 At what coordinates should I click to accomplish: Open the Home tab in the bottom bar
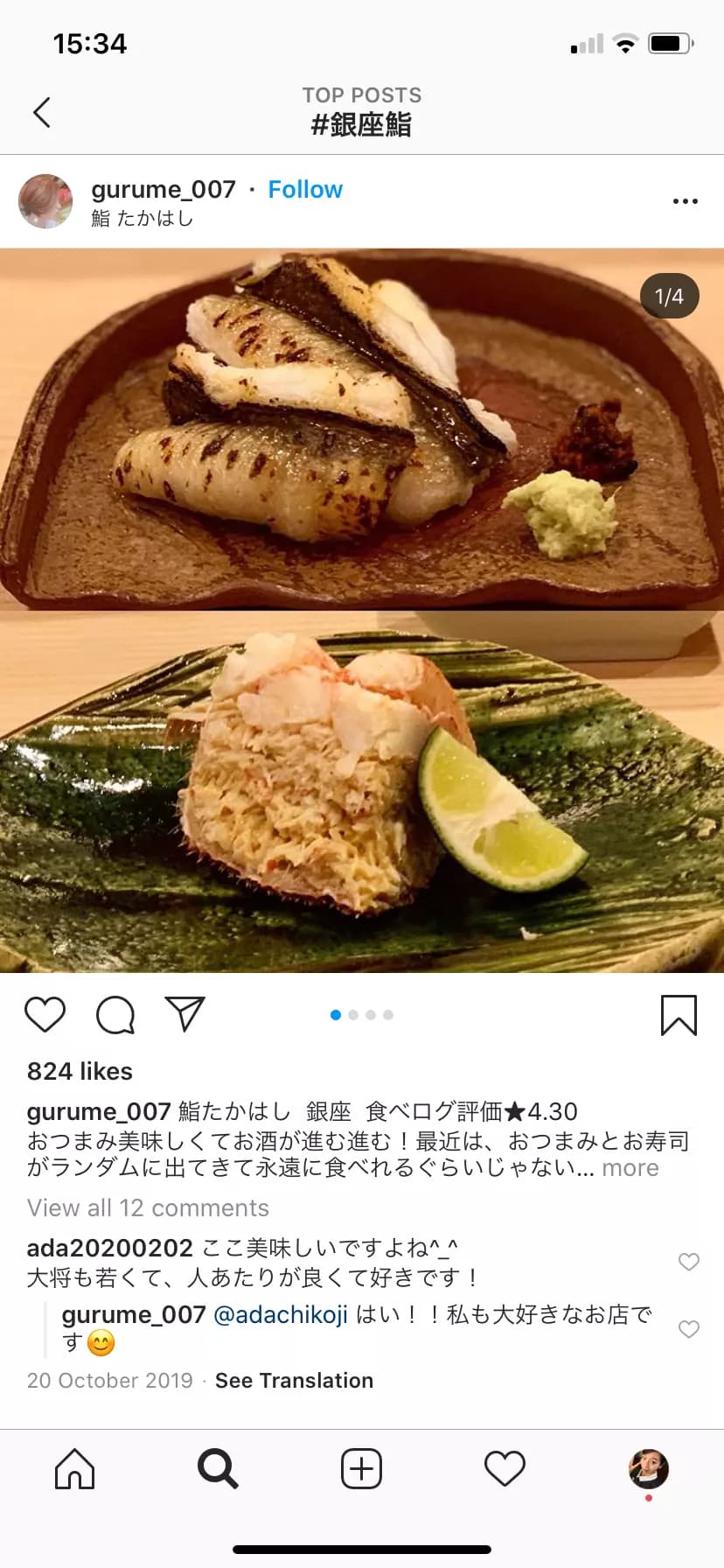point(74,1468)
